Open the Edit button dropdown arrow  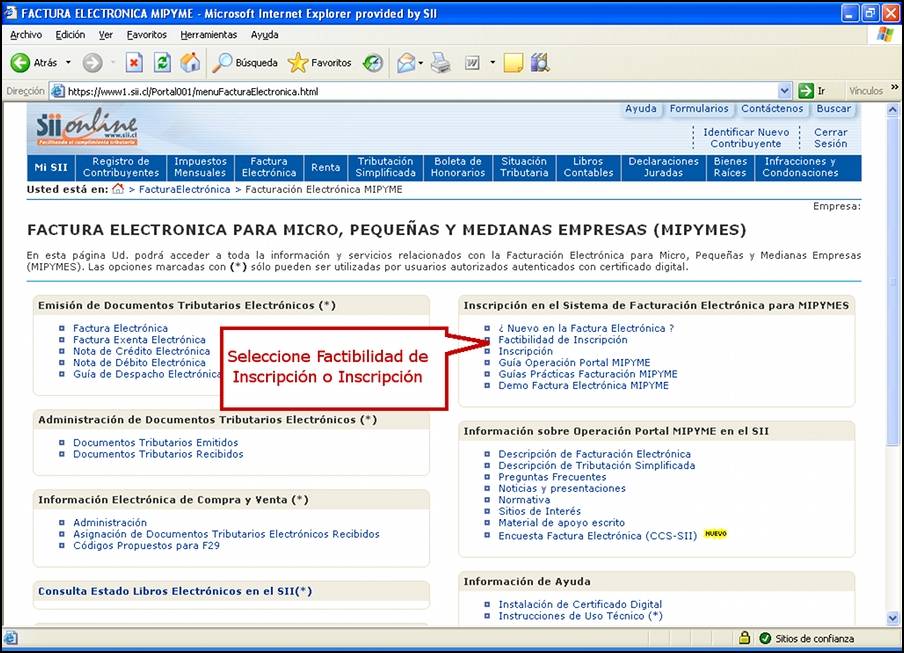tap(492, 62)
